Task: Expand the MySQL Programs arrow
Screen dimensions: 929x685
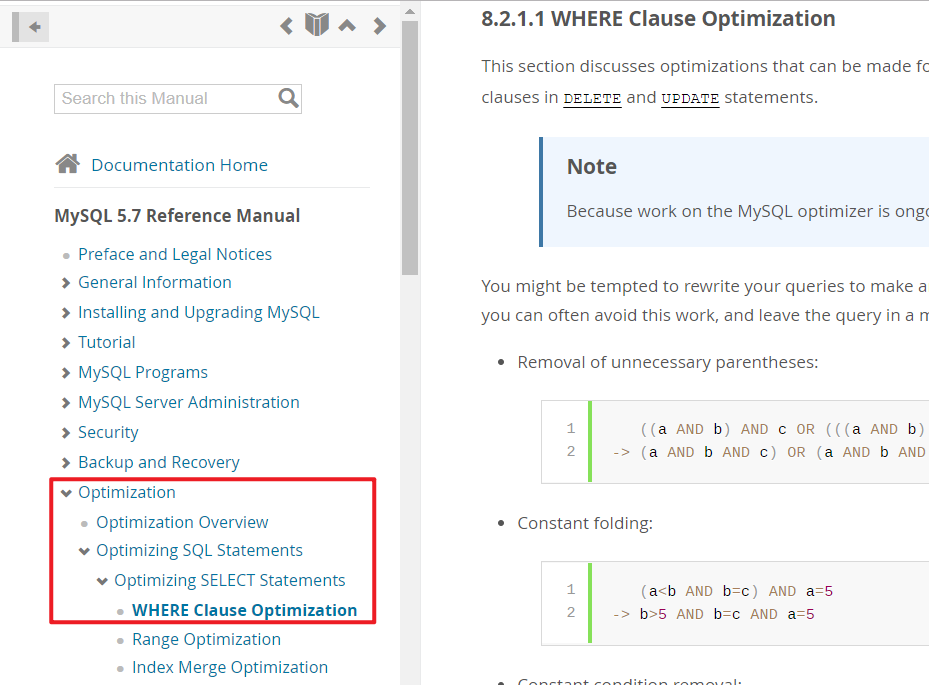Action: tap(66, 373)
